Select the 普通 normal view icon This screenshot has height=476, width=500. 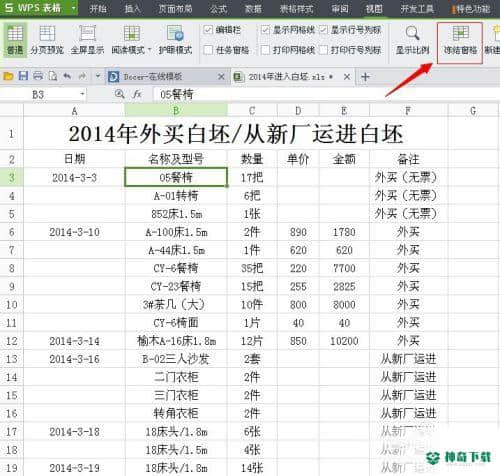coord(15,33)
